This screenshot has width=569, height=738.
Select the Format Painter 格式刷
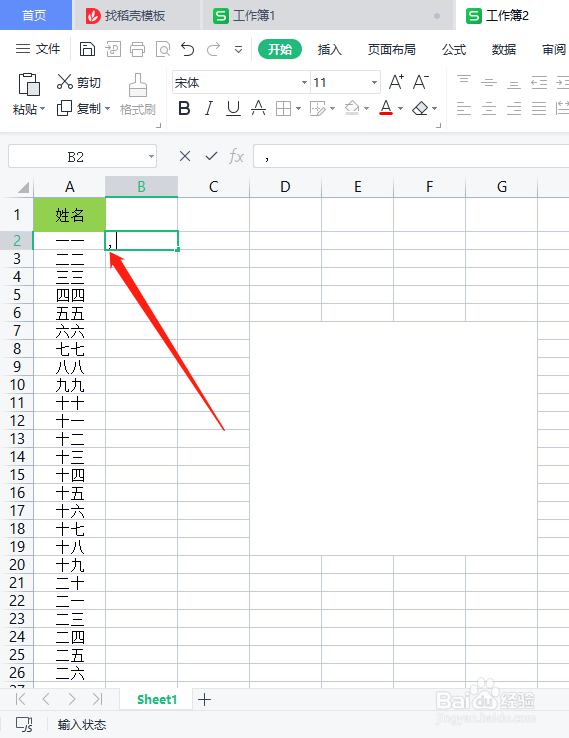tap(137, 95)
